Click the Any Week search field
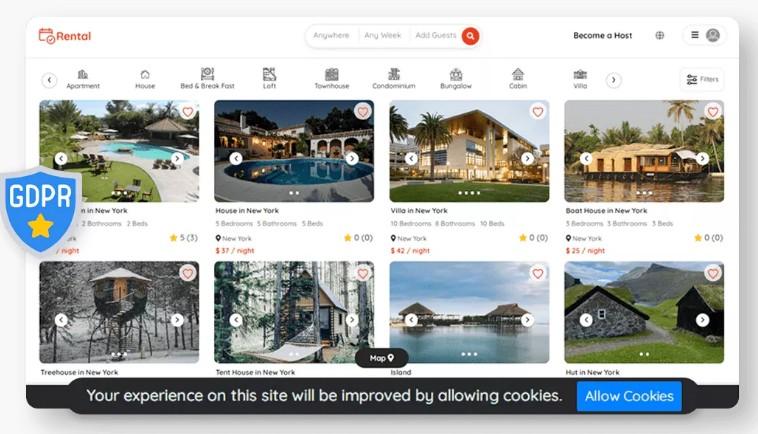The image size is (758, 434). coord(383,35)
